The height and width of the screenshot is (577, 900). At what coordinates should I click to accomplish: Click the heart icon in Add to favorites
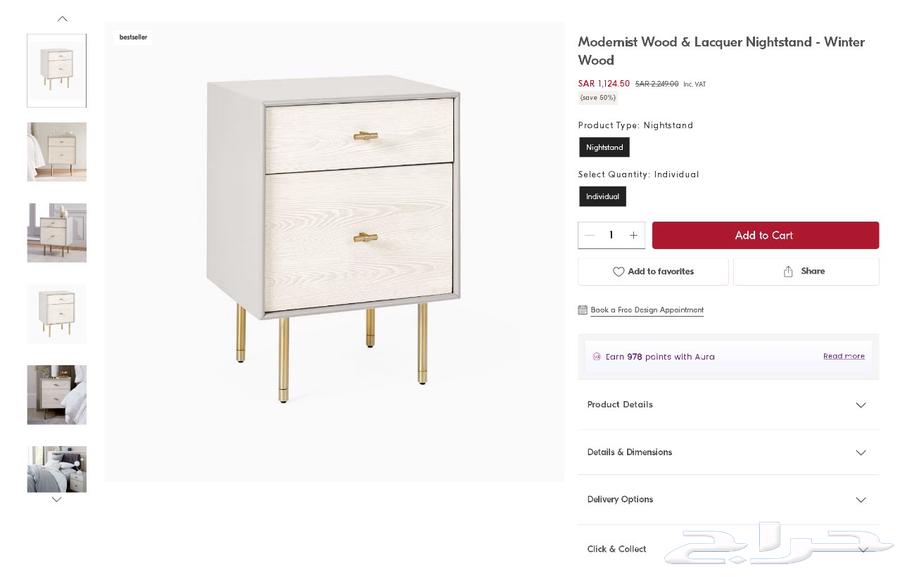[618, 272]
